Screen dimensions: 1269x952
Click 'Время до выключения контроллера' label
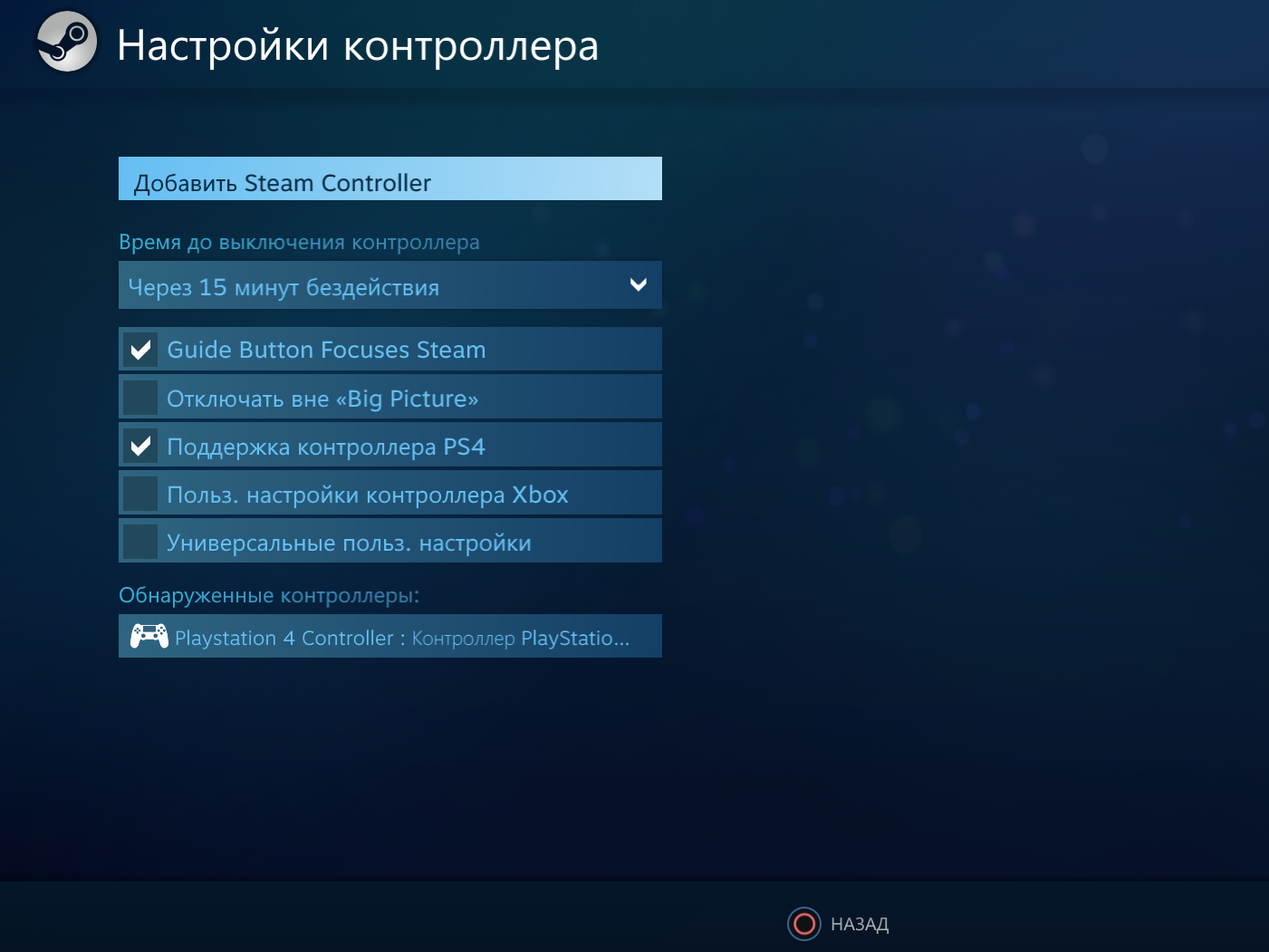coord(299,243)
